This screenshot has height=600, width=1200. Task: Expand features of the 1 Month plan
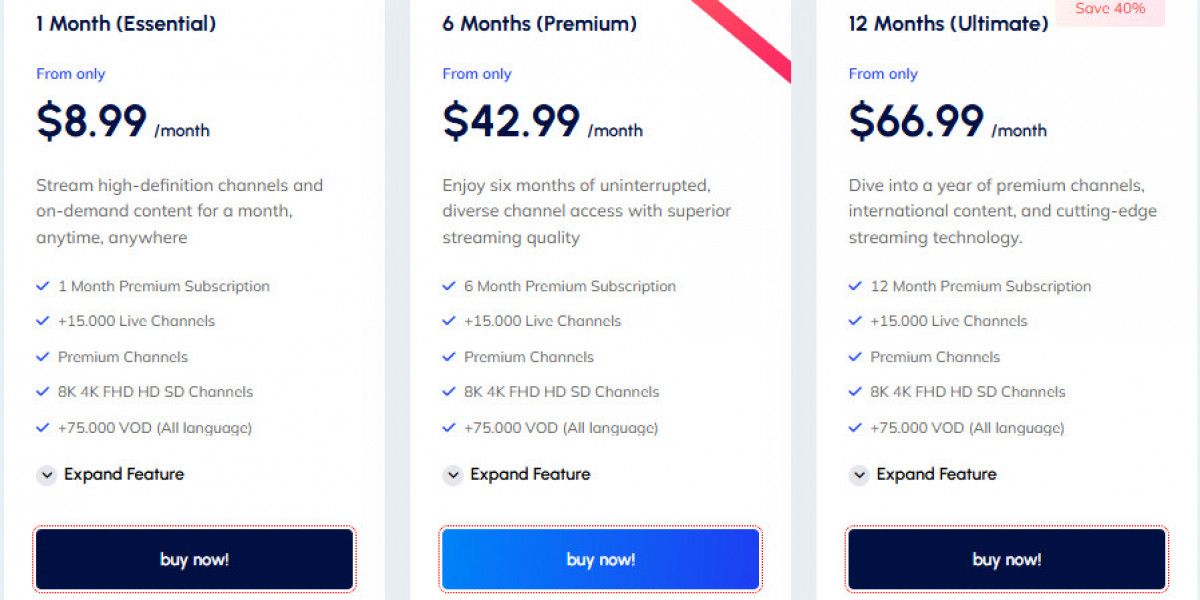[123, 474]
